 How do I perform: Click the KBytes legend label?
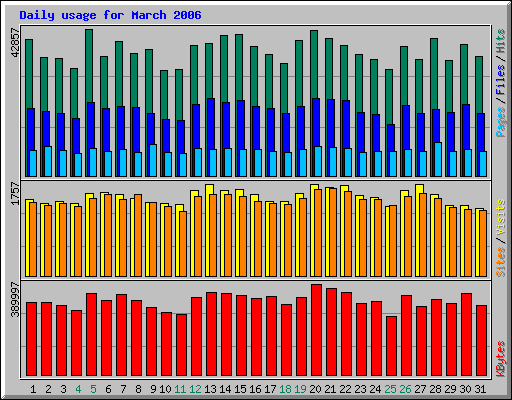tap(501, 359)
